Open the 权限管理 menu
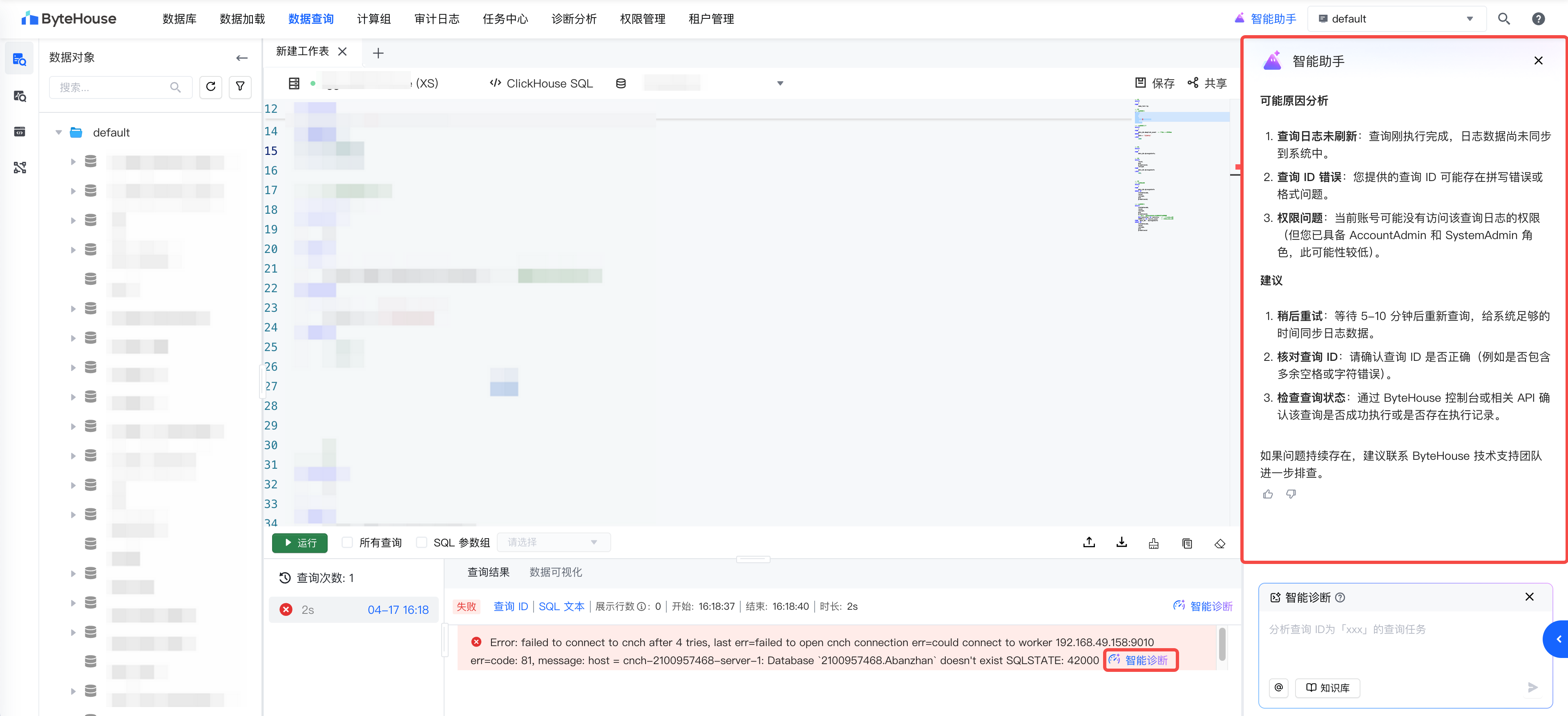 click(x=642, y=19)
